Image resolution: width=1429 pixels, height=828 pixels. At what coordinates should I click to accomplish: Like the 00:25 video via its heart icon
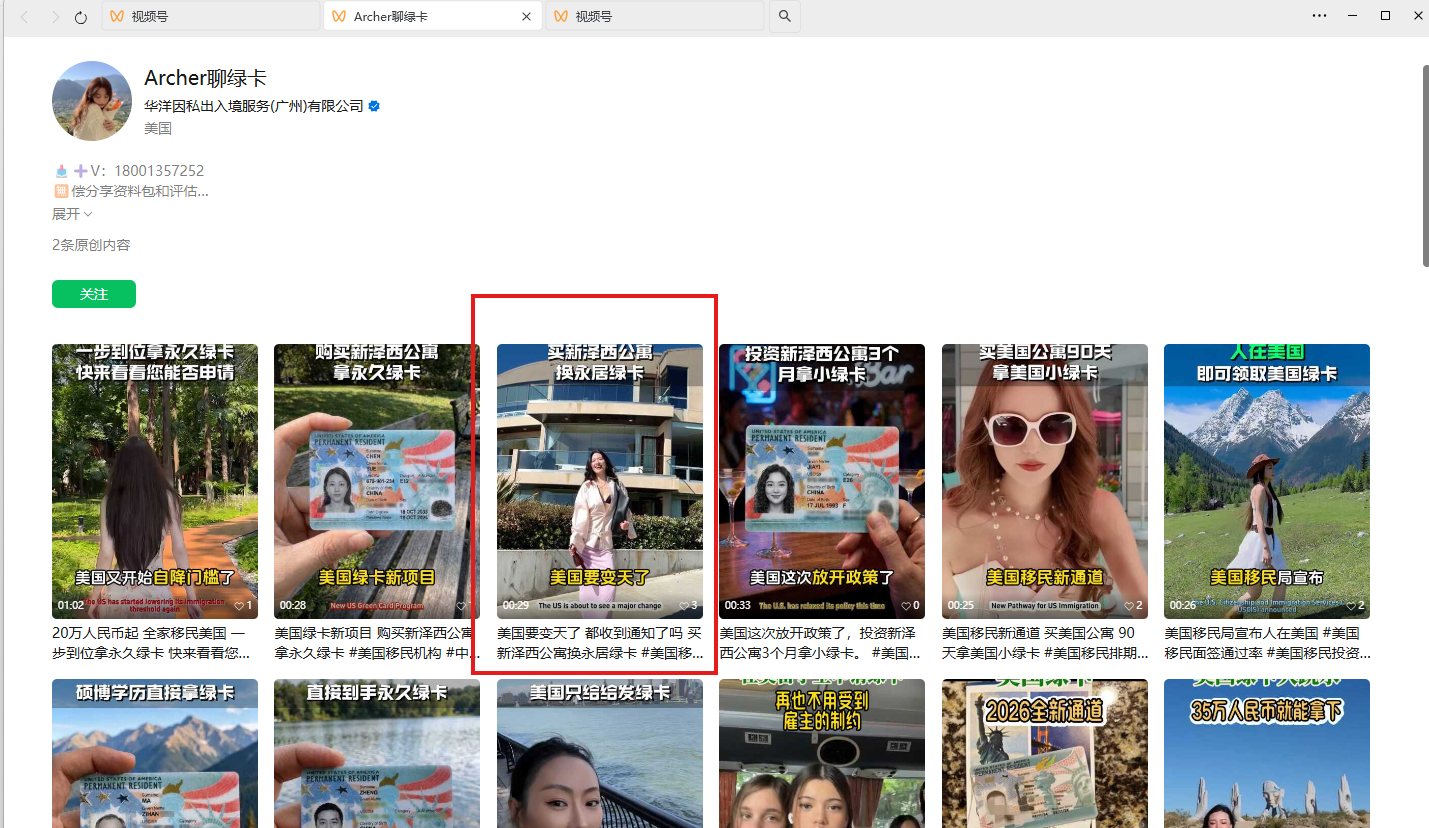(1129, 606)
